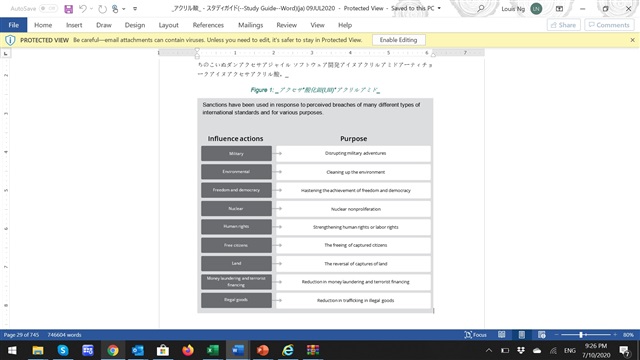Open WinRAR icon on taskbar
640x360 pixels.
point(313,350)
